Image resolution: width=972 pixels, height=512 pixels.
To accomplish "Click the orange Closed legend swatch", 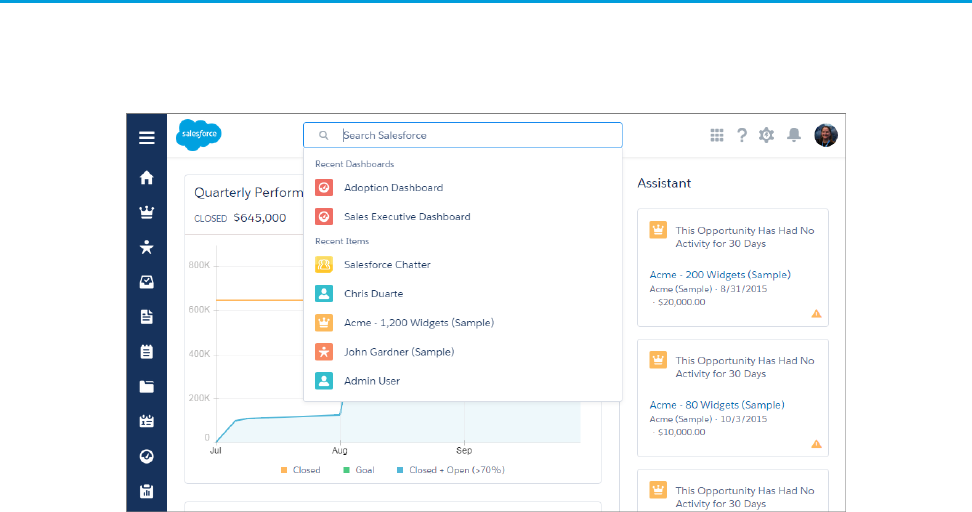I will coord(284,470).
